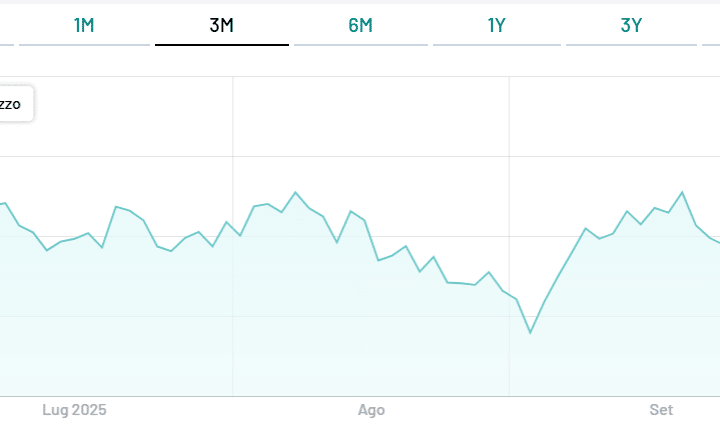Click the 'Set' month axis label

661,410
